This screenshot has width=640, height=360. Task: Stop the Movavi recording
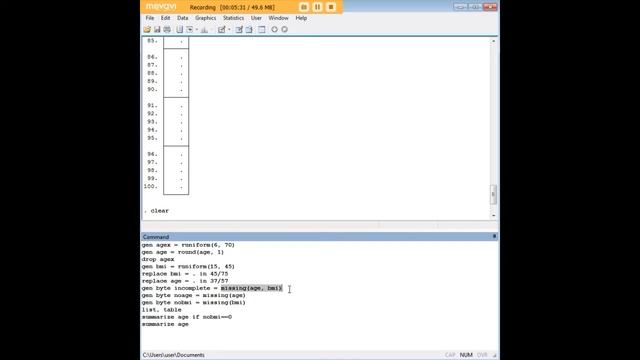[331, 7]
